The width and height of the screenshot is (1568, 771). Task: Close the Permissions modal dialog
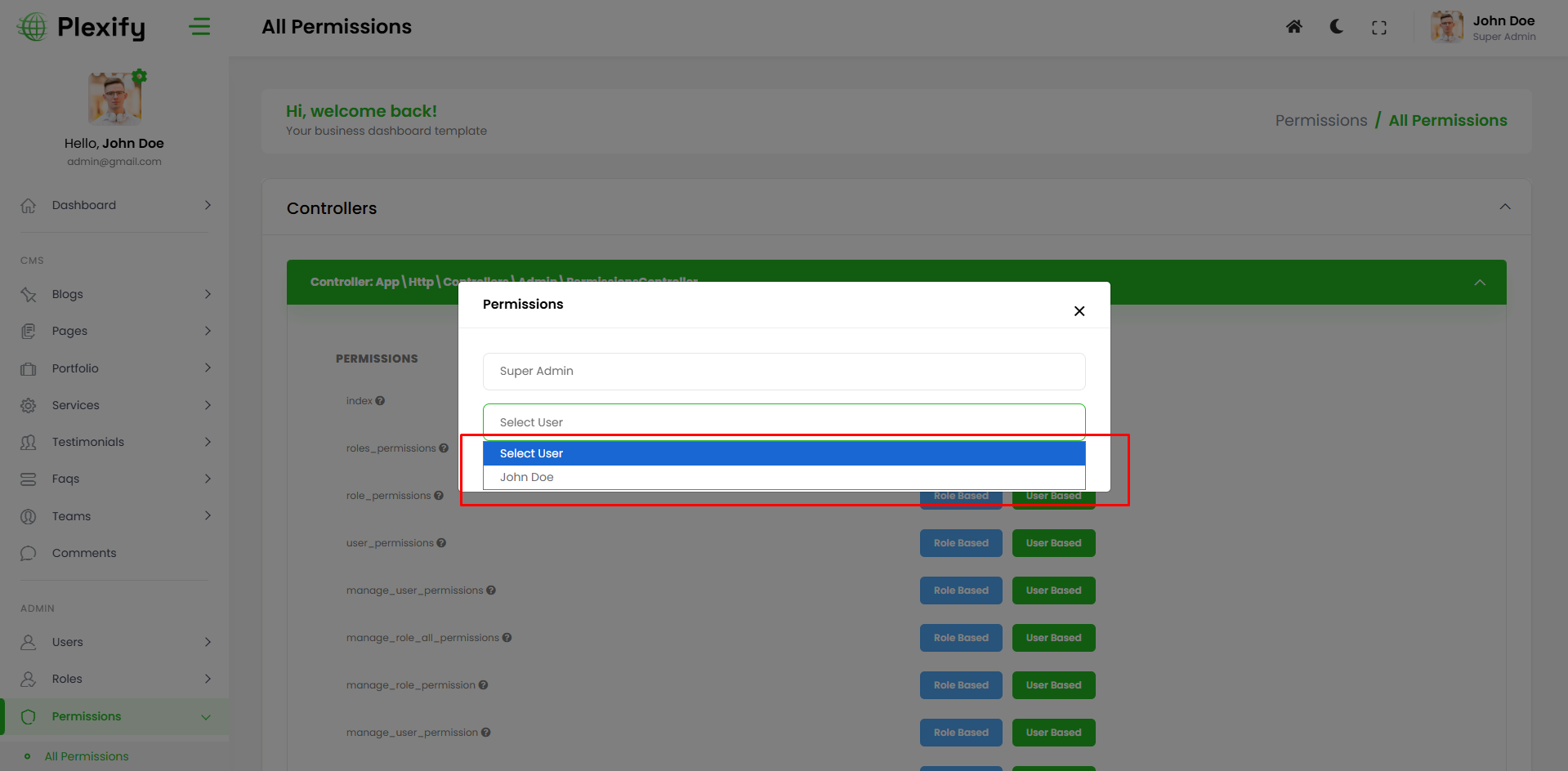point(1079,311)
